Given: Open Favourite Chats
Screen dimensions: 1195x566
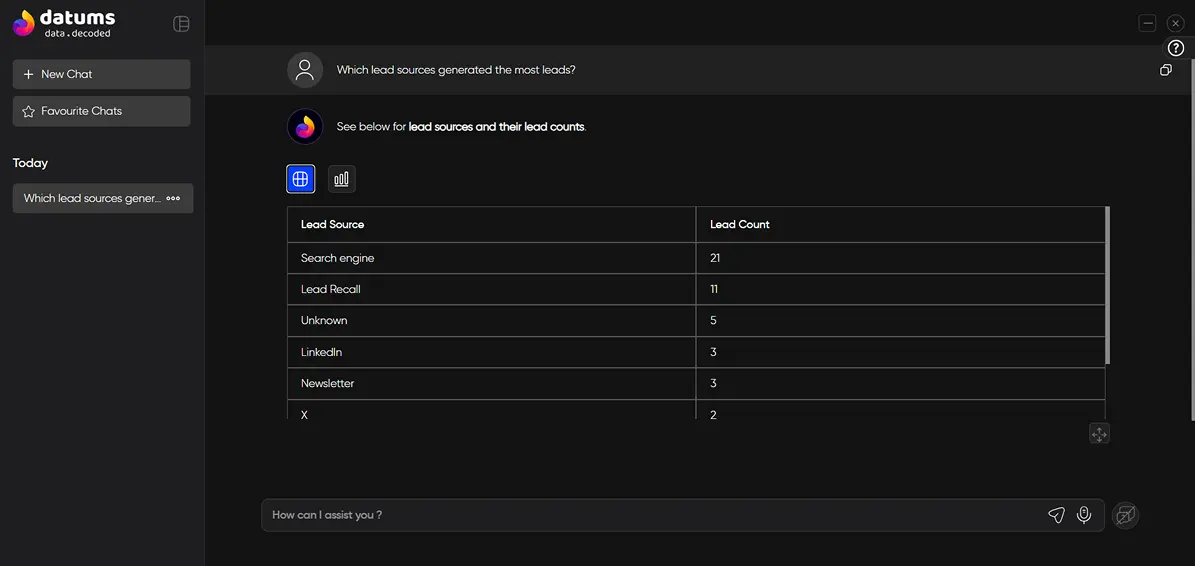Looking at the screenshot, I should 101,111.
